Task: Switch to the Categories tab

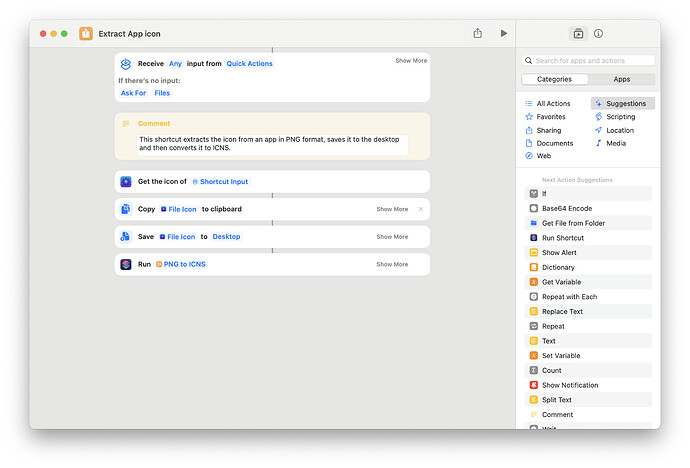Action: (x=554, y=79)
